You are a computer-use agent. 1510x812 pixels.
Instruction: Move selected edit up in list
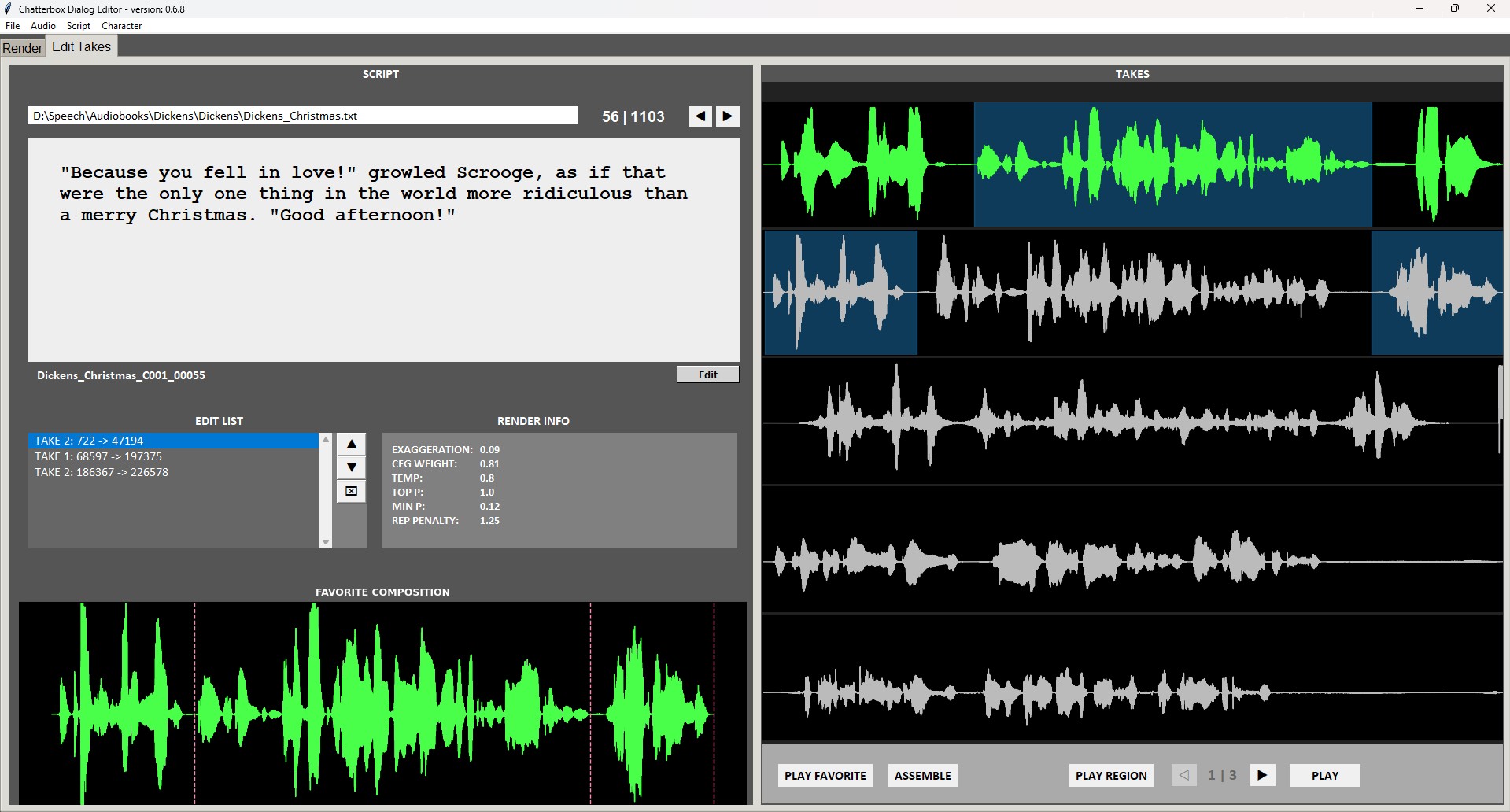351,445
